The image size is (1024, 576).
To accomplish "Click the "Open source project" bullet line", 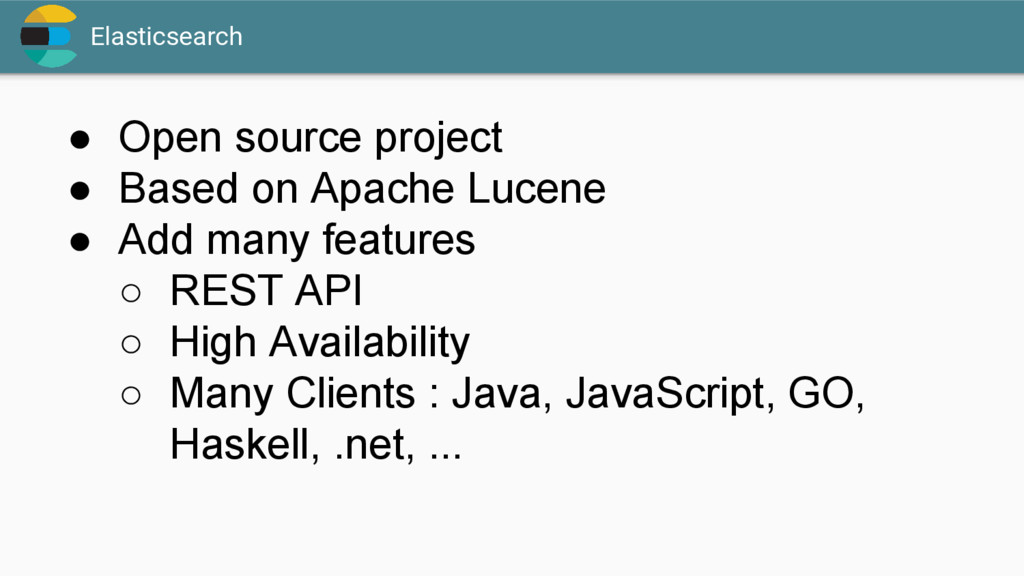I will 310,138.
